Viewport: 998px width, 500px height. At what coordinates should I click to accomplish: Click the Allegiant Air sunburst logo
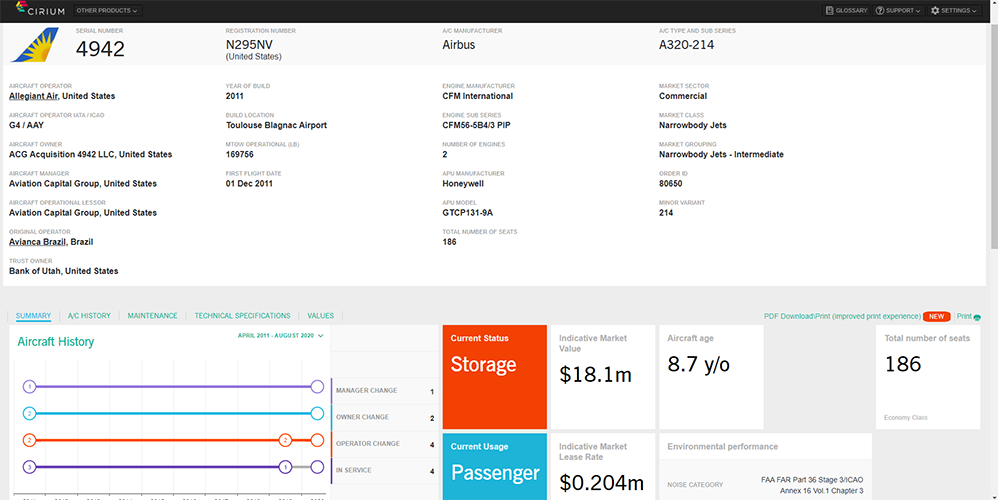tap(34, 45)
